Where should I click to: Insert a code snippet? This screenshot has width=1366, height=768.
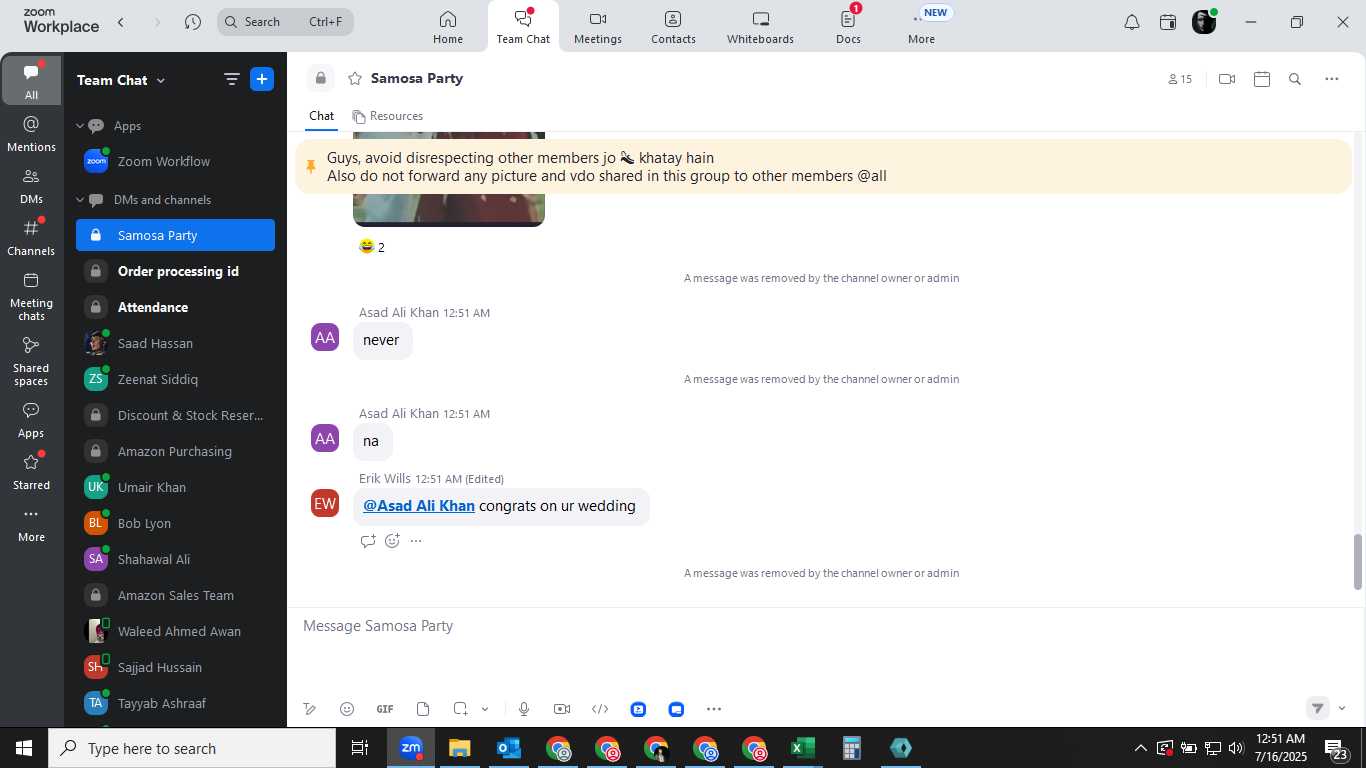[600, 709]
